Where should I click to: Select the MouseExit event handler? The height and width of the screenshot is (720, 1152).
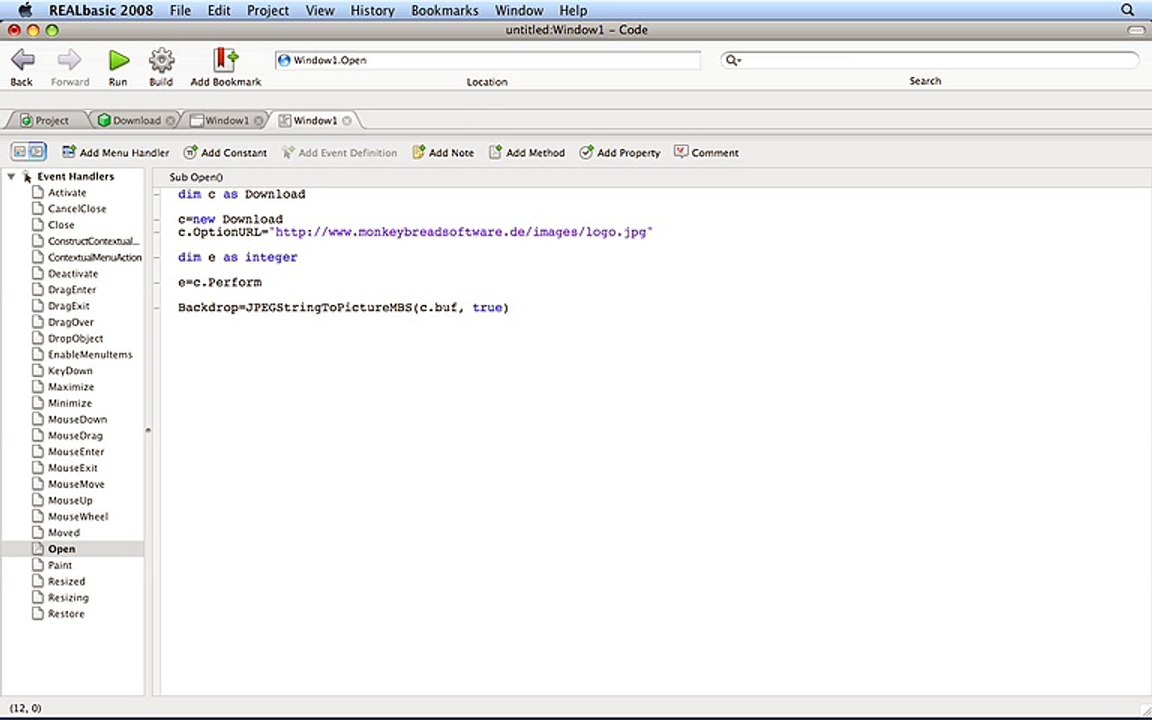coord(72,467)
